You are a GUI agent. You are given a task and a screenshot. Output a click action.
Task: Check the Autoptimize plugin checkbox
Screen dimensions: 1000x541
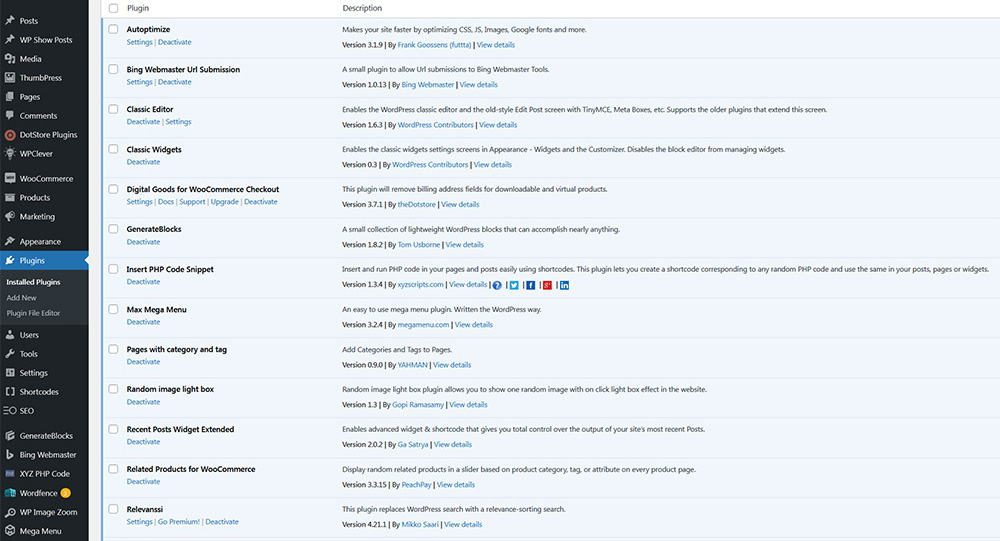(113, 29)
